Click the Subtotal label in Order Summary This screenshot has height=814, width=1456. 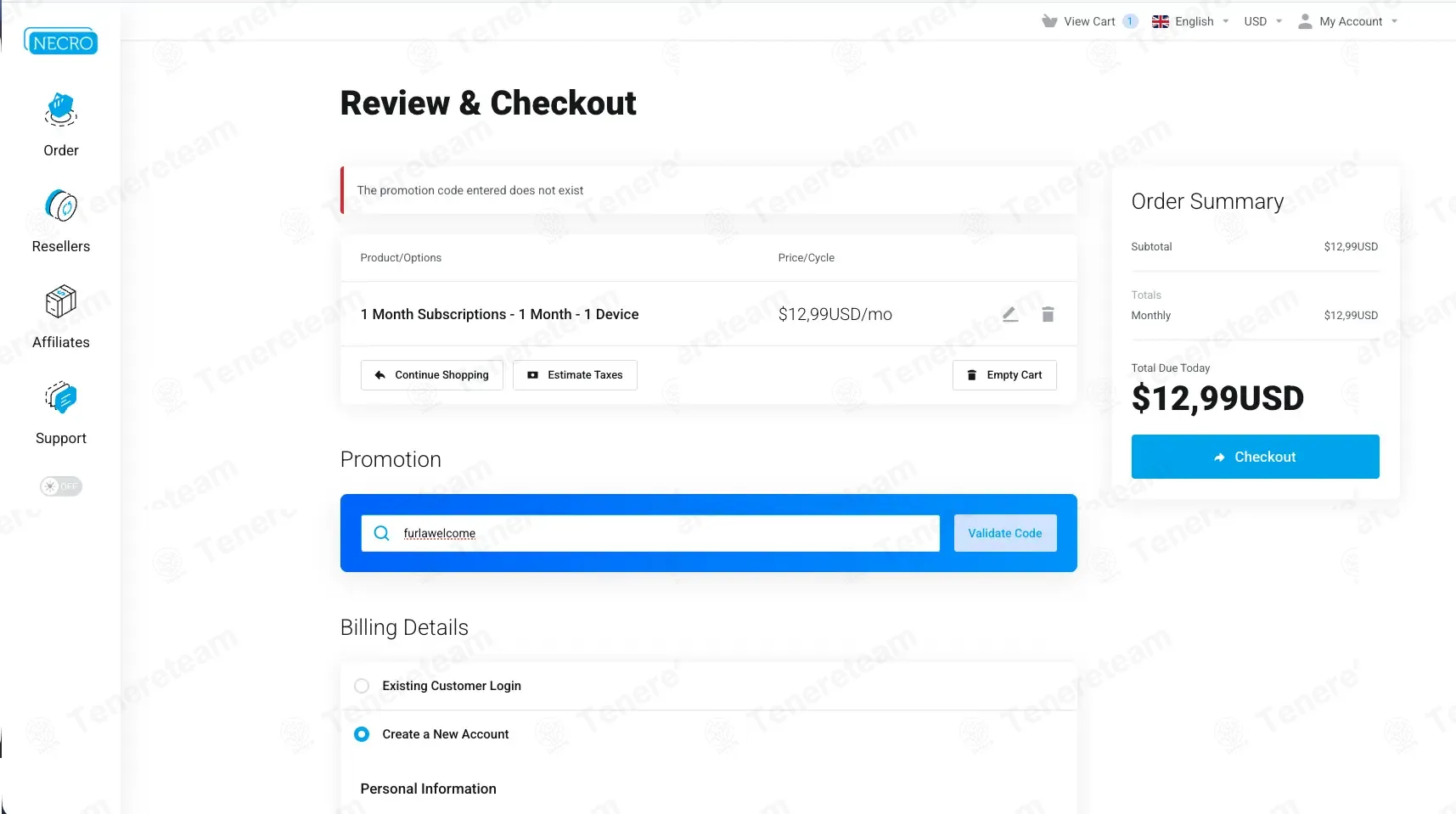(x=1151, y=247)
